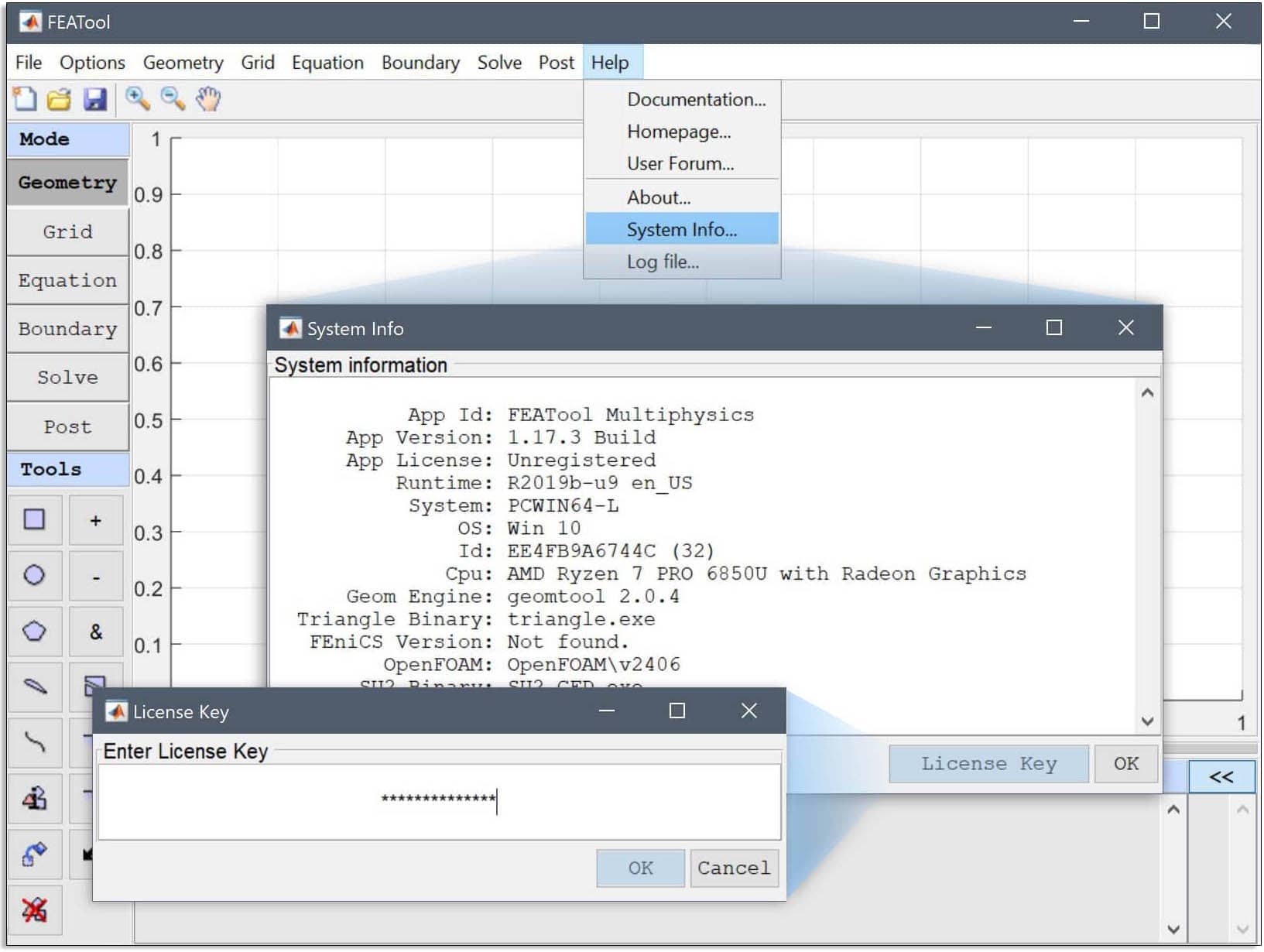Click License Key button in System Info
Viewport: 1264px width, 952px height.
point(989,764)
